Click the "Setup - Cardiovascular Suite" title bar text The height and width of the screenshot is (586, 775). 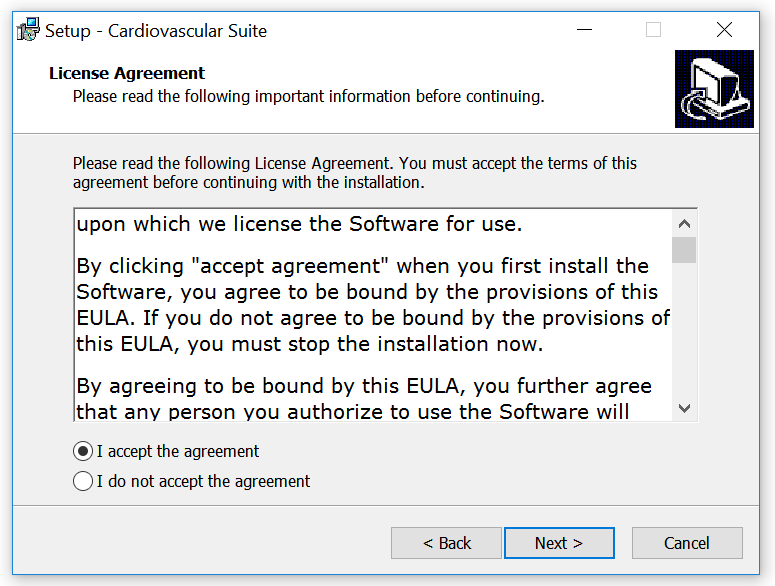156,31
